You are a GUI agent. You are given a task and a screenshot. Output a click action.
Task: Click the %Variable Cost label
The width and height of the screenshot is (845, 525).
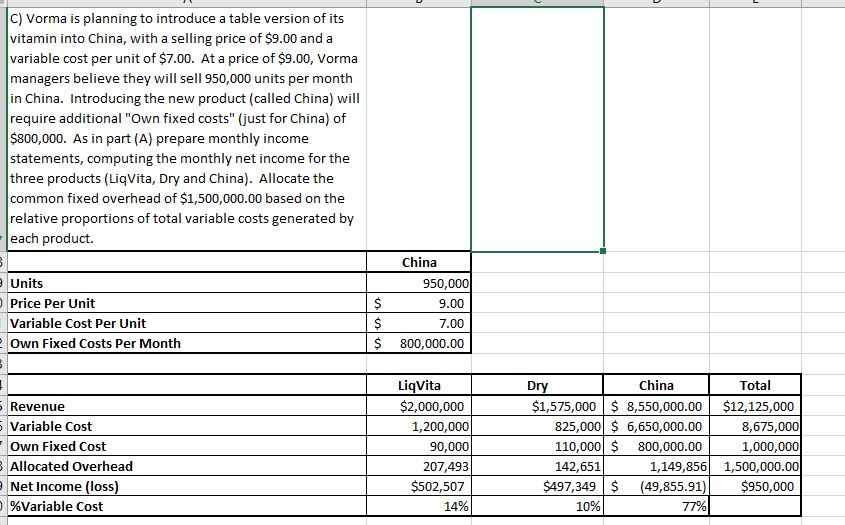click(x=186, y=506)
